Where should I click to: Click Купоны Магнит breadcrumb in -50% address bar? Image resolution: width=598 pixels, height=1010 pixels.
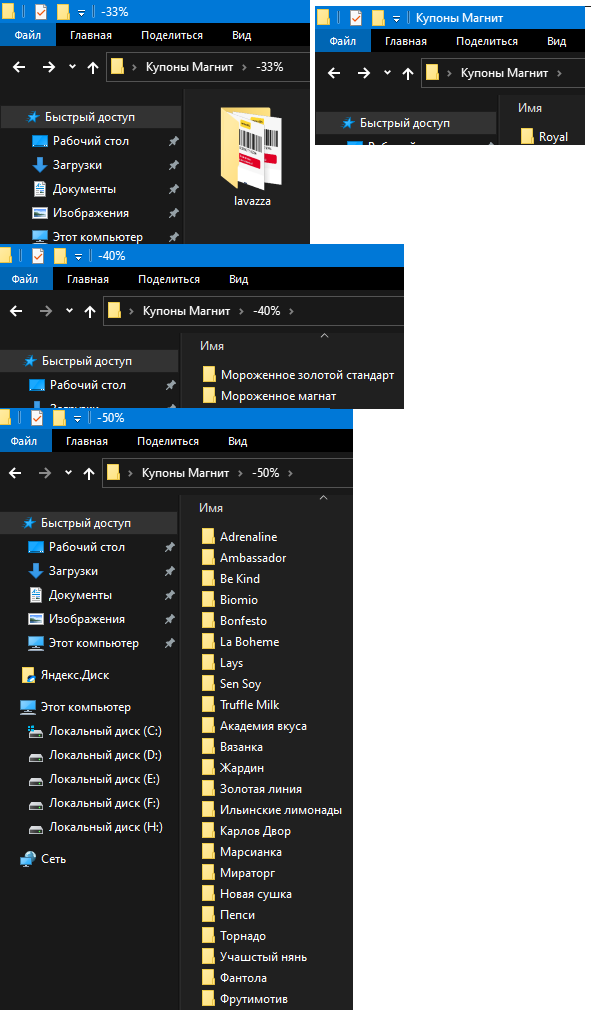tap(186, 473)
